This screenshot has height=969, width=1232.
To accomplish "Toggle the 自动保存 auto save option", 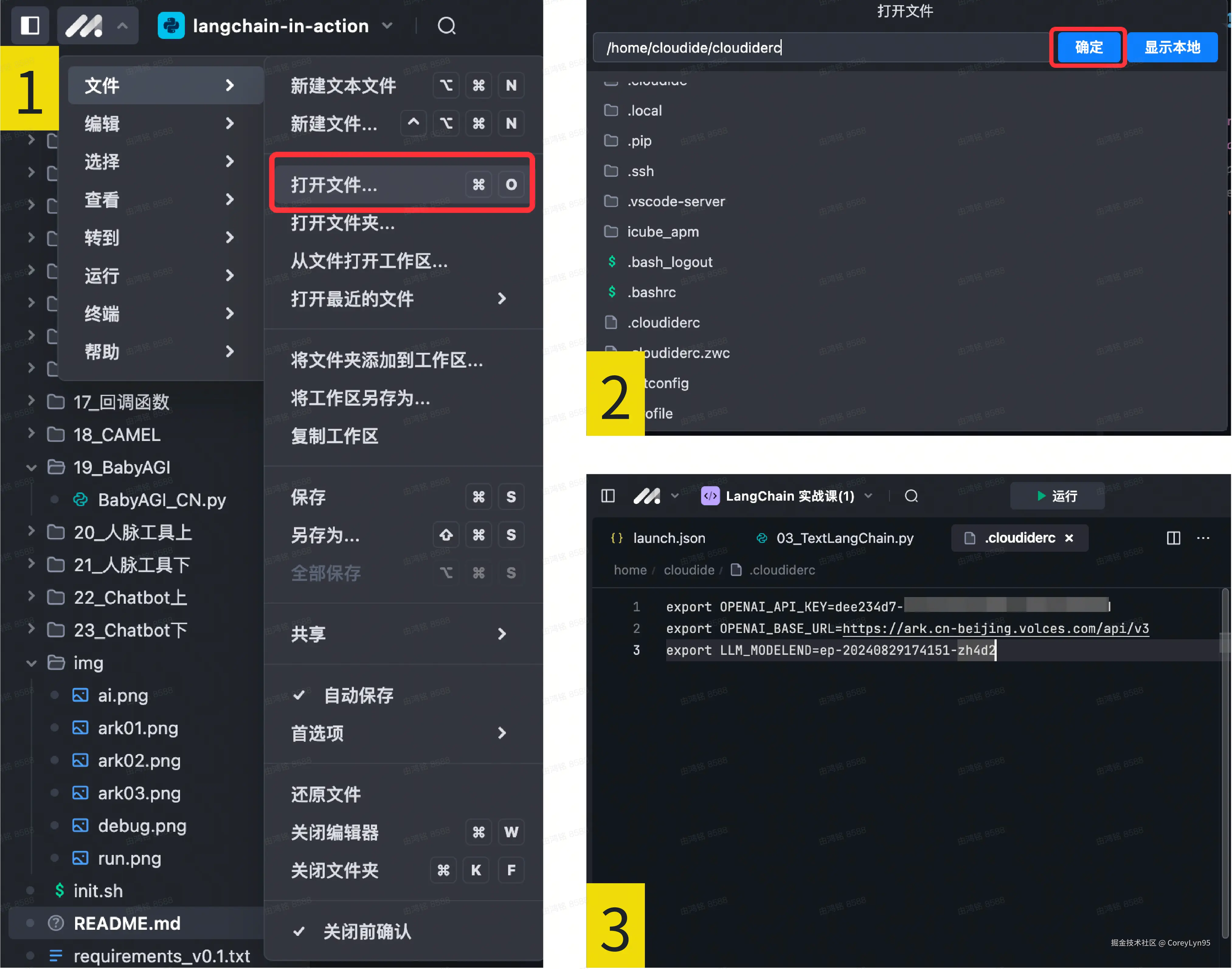I will click(x=358, y=695).
